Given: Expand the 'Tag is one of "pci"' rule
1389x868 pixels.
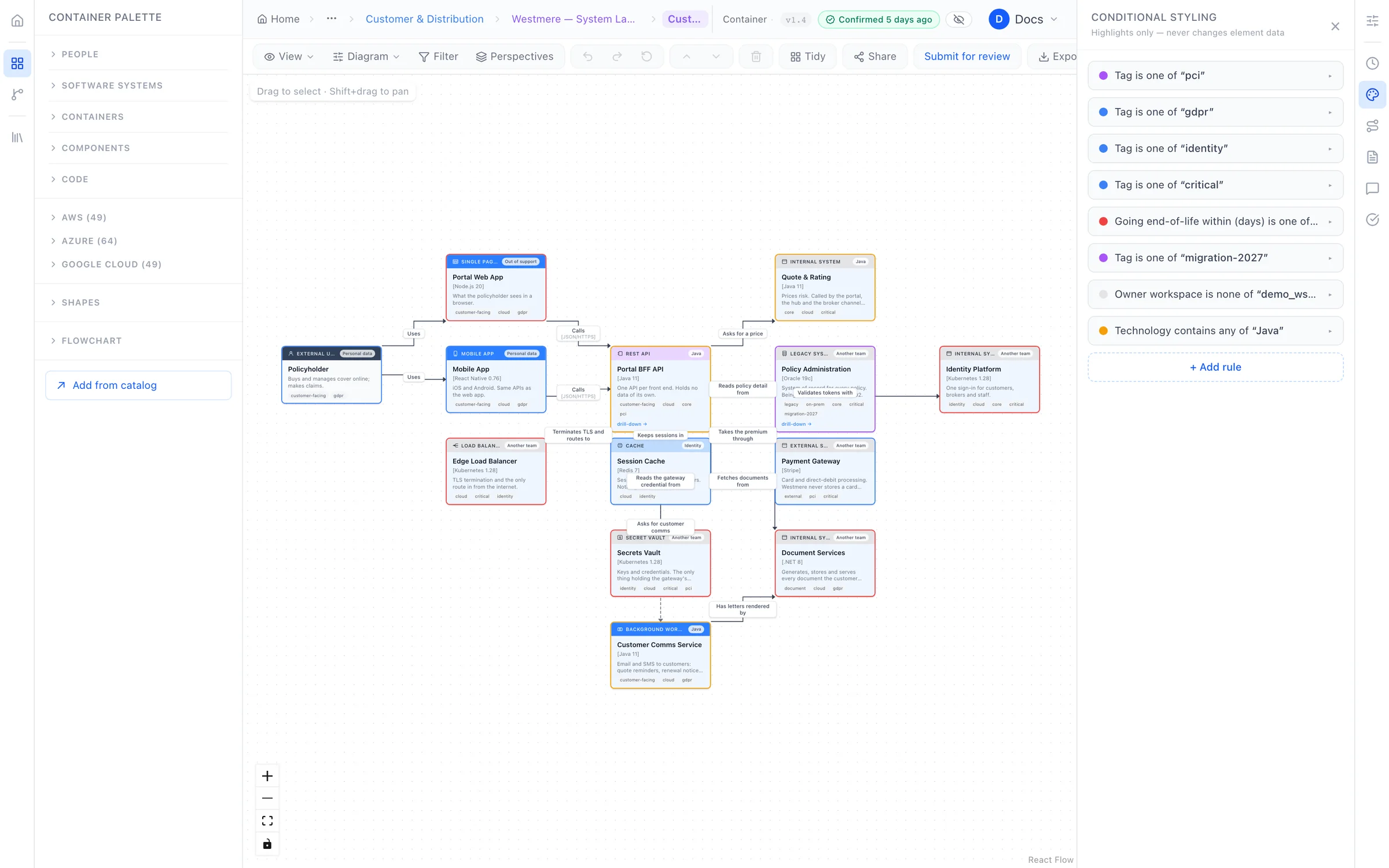Looking at the screenshot, I should pos(1215,76).
